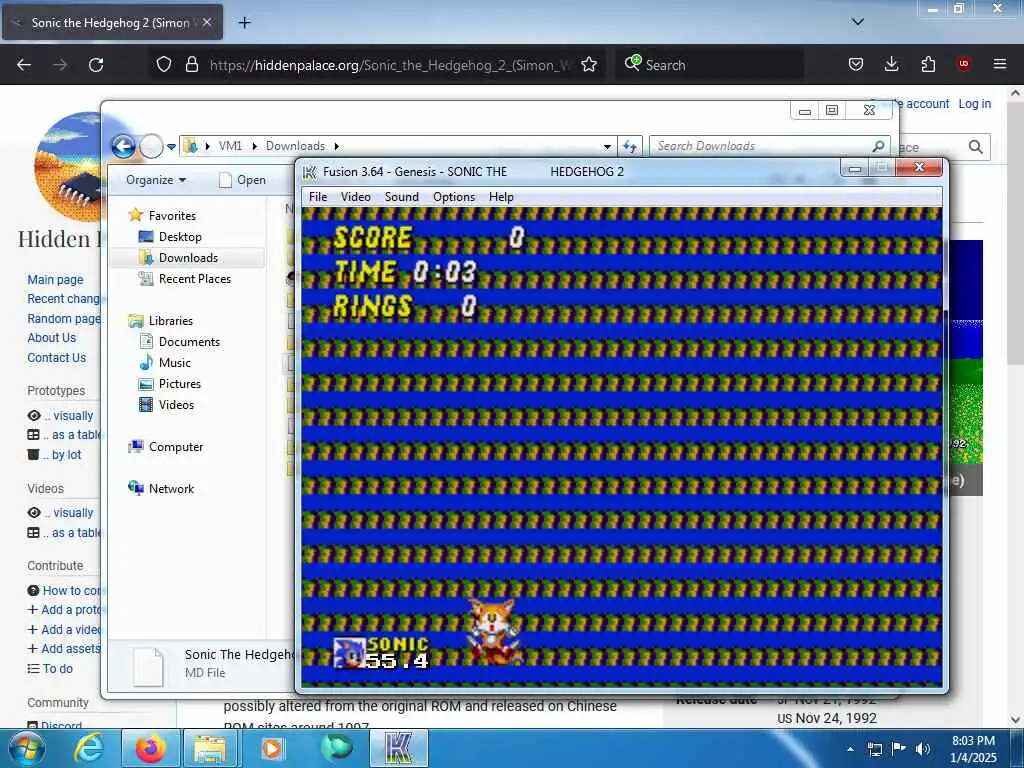Open the Sound menu in Fusion
This screenshot has height=768, width=1024.
pos(402,197)
